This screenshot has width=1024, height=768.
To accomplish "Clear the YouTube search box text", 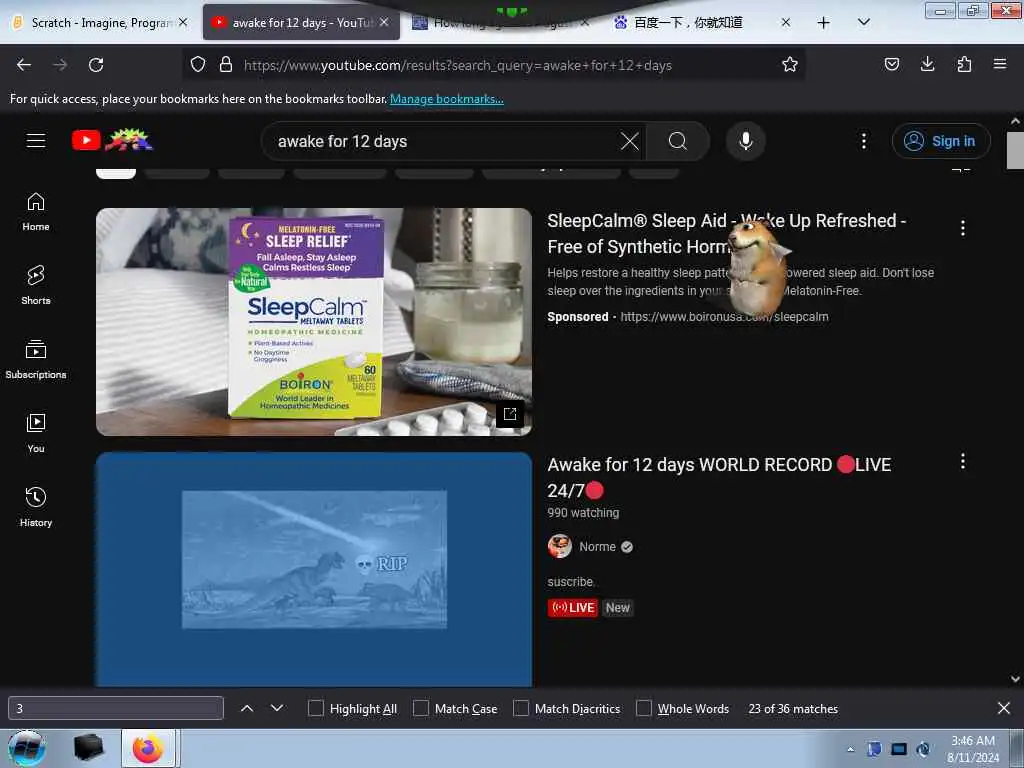I will pyautogui.click(x=630, y=141).
